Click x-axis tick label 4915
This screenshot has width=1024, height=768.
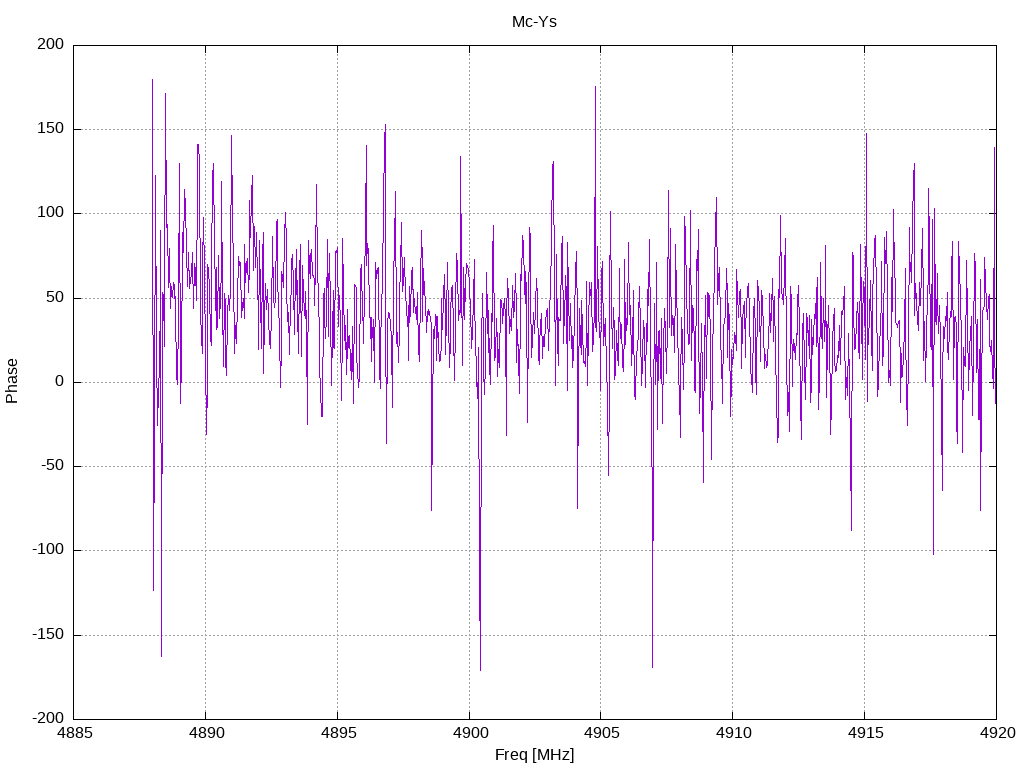865,733
